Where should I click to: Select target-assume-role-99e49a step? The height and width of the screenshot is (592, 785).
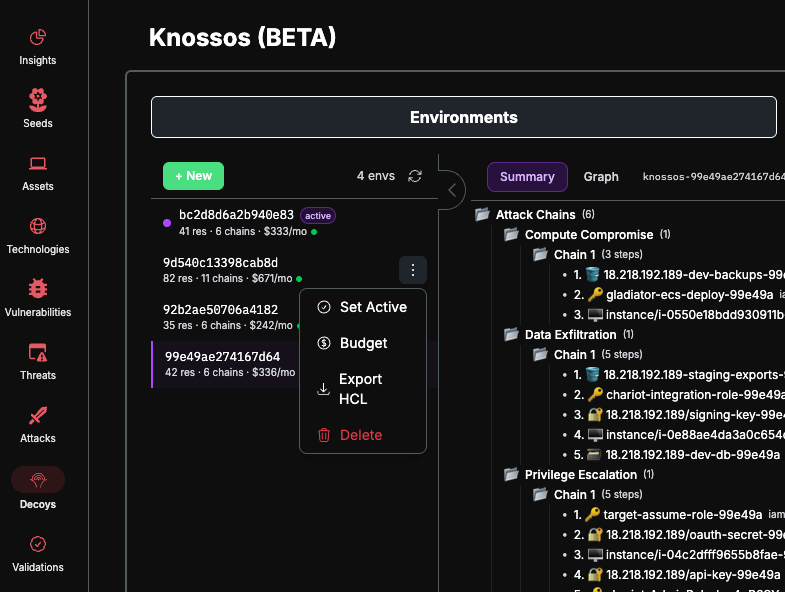(x=679, y=514)
